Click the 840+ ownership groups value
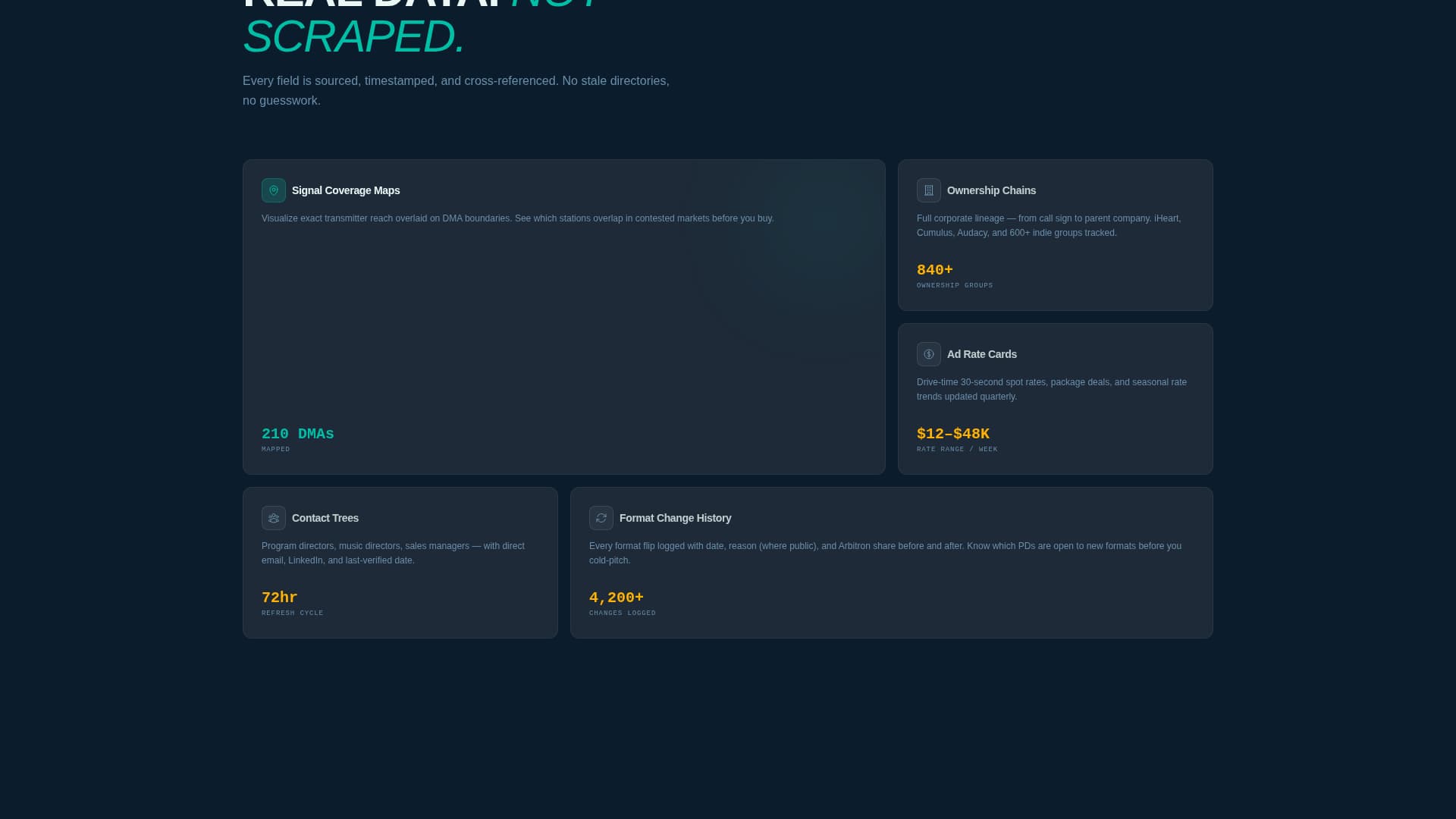This screenshot has height=819, width=1456. click(x=935, y=270)
